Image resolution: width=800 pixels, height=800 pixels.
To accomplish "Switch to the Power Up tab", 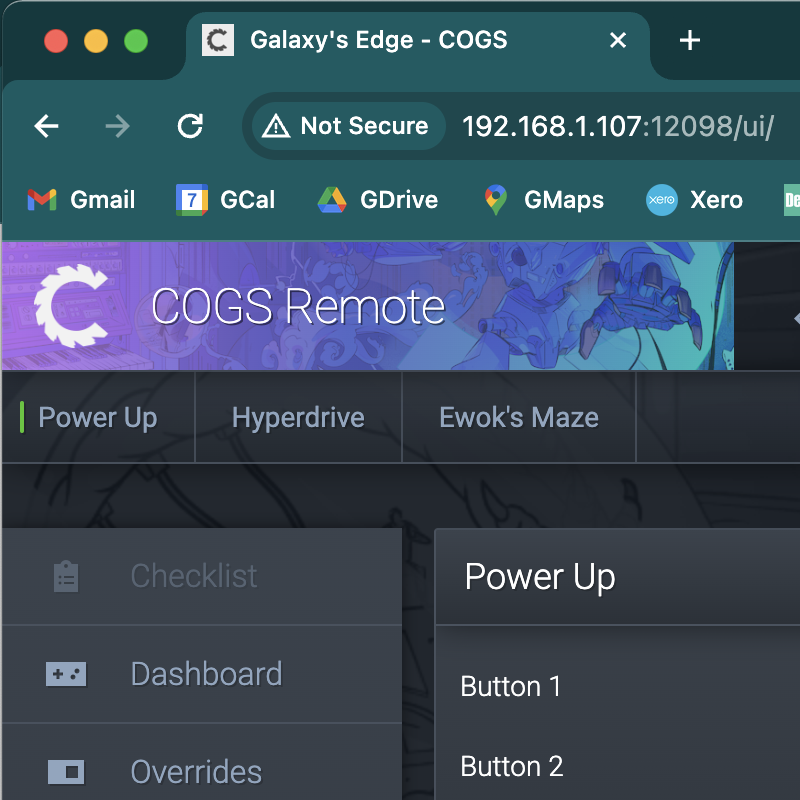I will [x=98, y=417].
